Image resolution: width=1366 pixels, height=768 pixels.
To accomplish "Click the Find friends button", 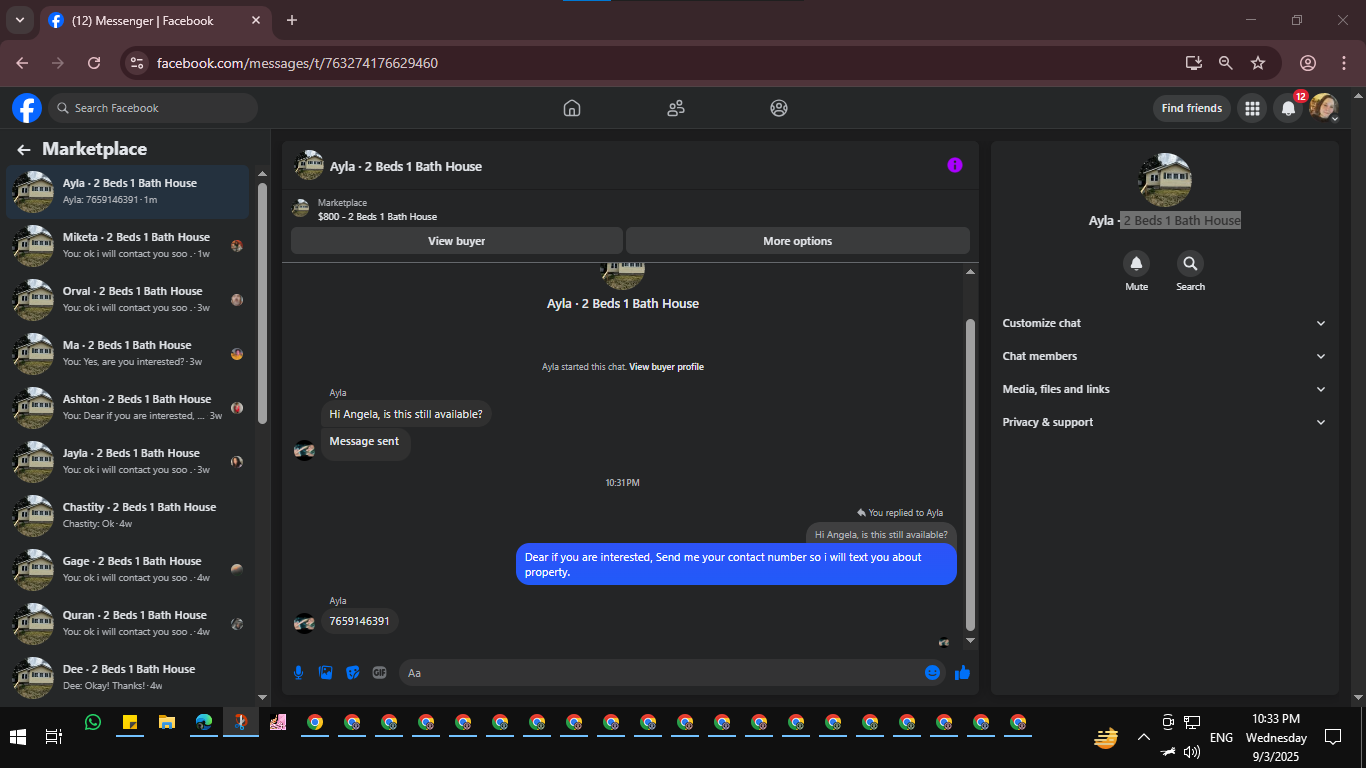I will click(x=1192, y=108).
